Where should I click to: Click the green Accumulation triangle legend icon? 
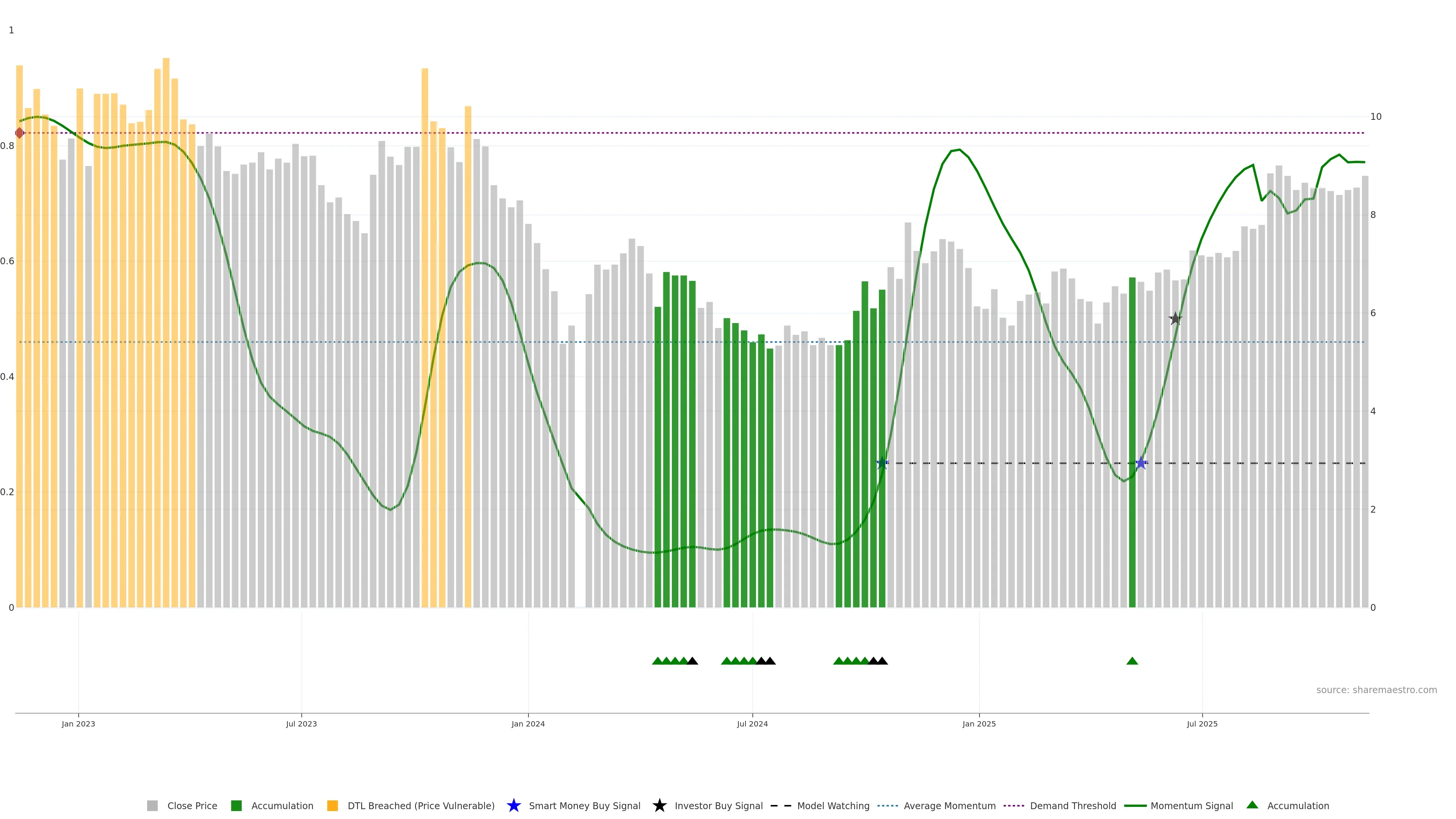point(1252,805)
